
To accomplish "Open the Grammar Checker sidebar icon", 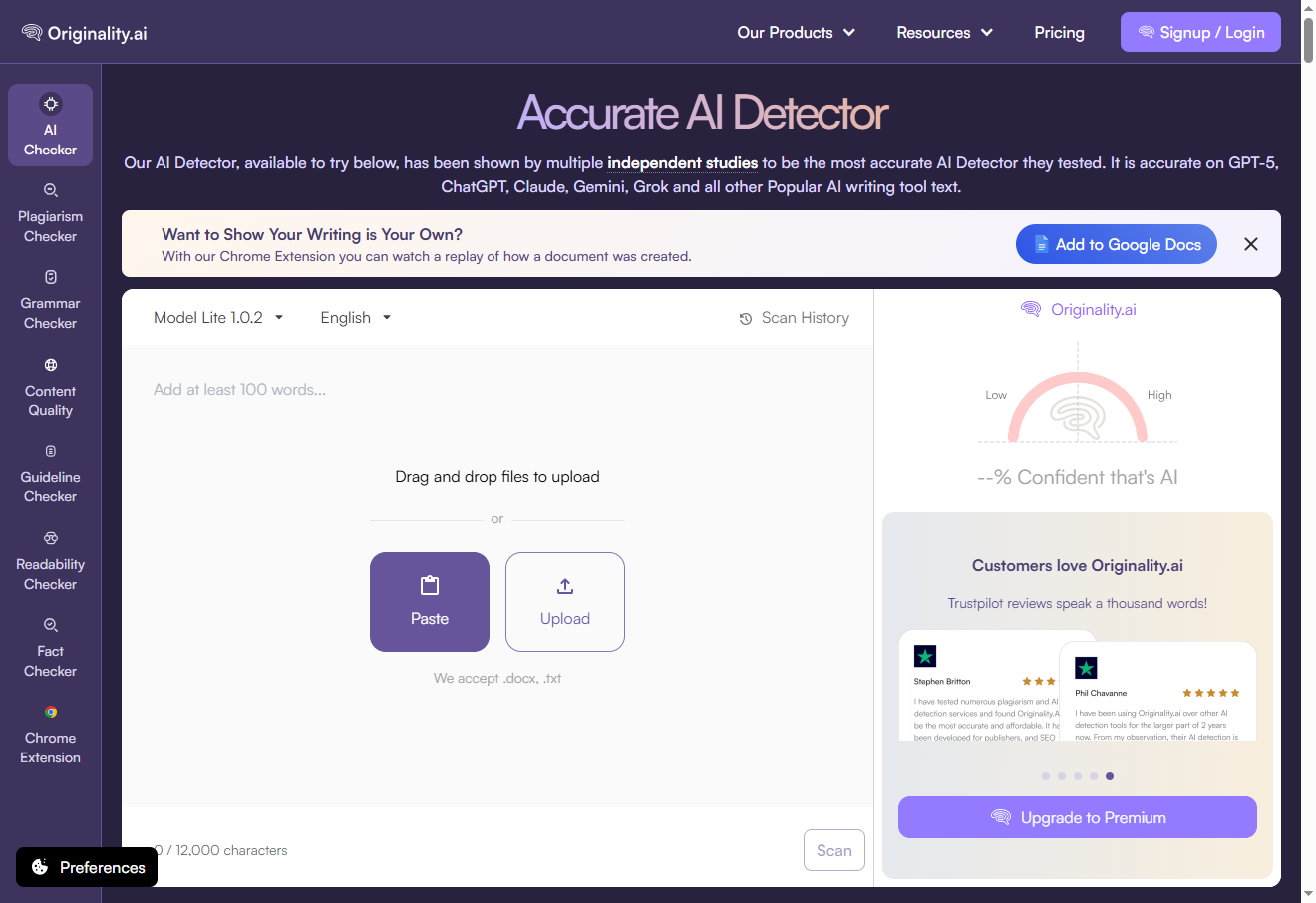I will point(50,277).
